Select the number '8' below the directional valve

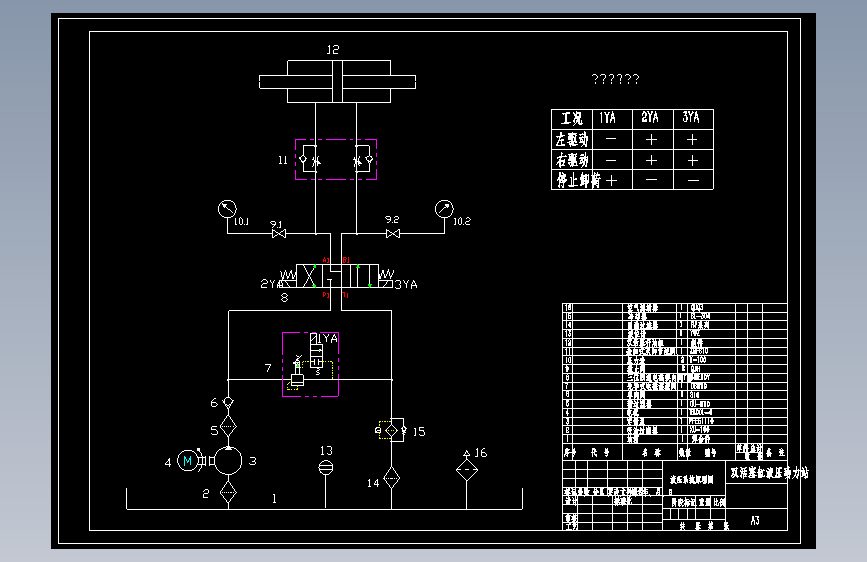(x=284, y=298)
